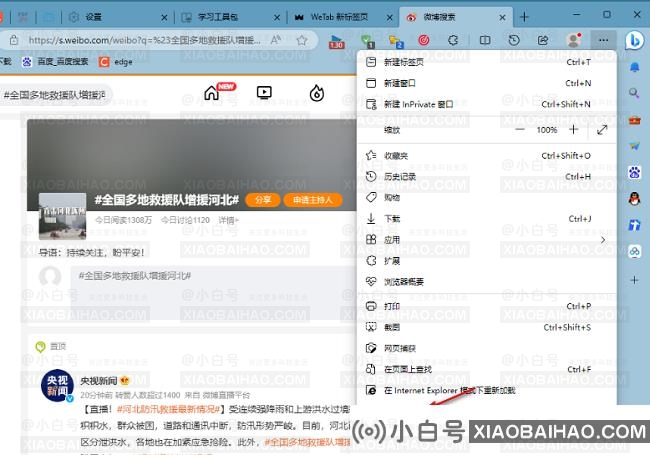Click the search magnifier in sidebar
The image size is (650, 455).
tap(634, 93)
